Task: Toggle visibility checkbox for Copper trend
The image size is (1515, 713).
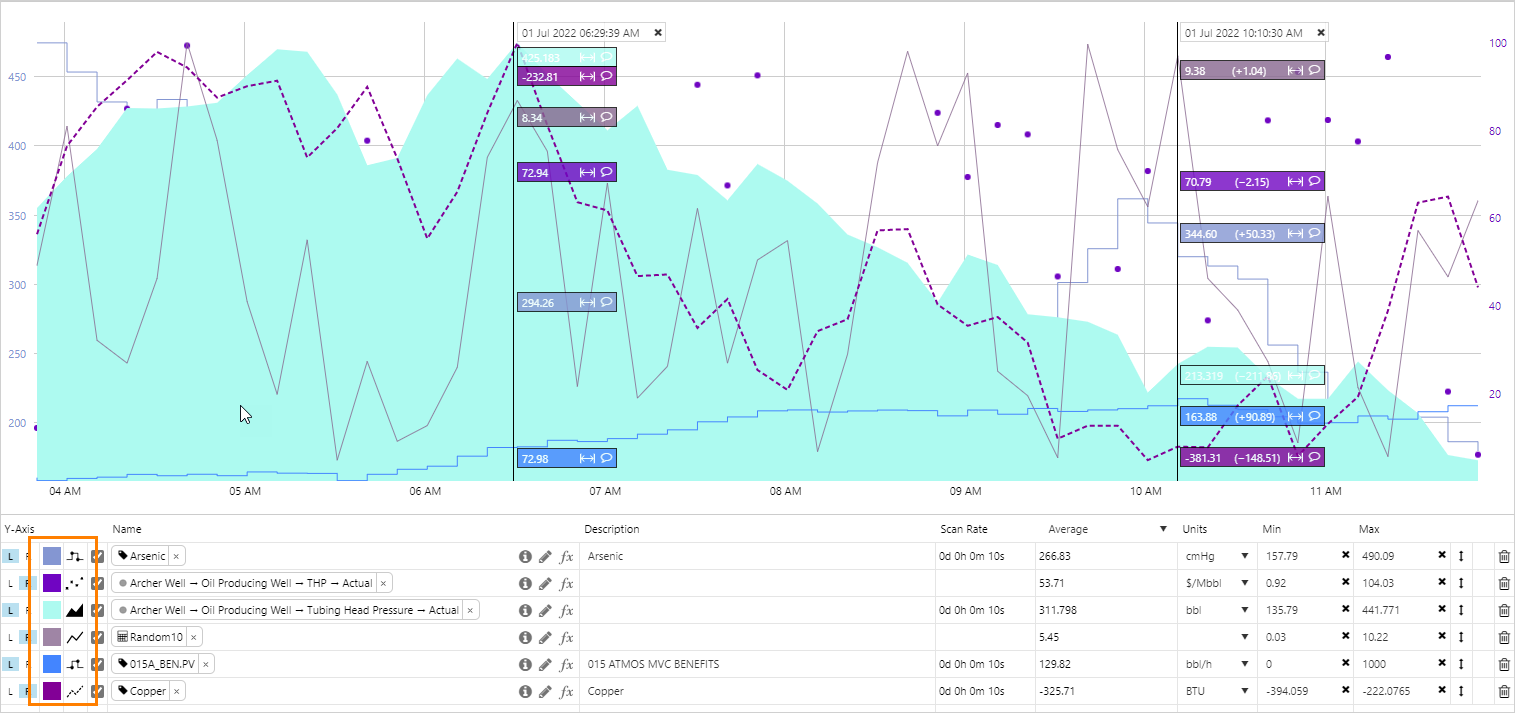Action: 98,691
